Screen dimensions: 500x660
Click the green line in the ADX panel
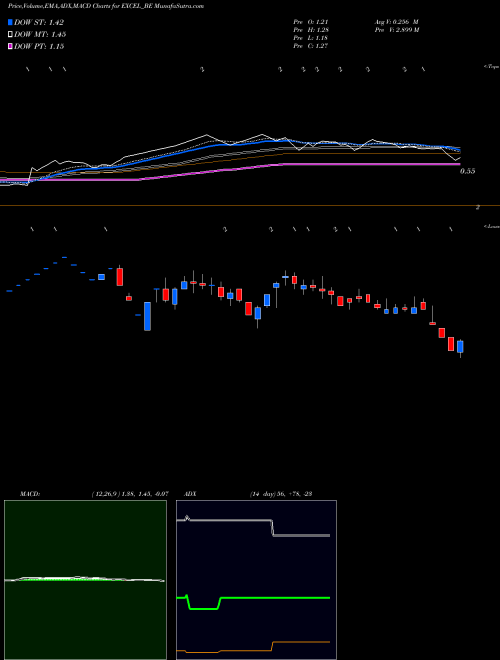pos(274,598)
